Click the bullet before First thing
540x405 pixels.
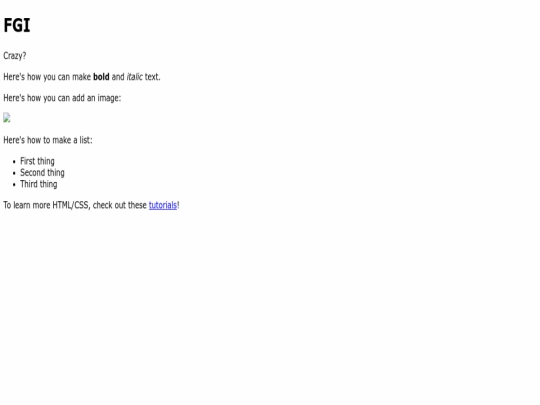click(14, 162)
